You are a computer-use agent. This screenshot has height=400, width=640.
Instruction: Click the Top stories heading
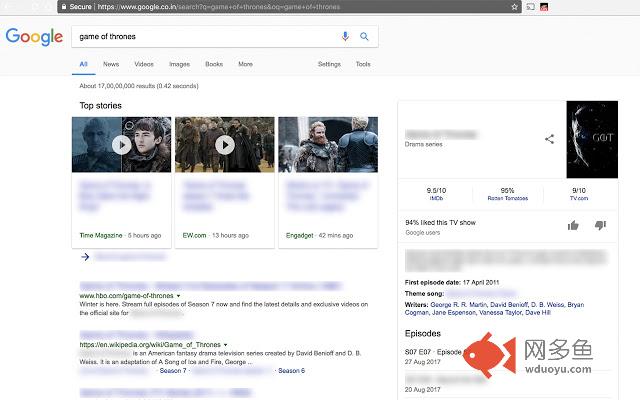coord(100,106)
